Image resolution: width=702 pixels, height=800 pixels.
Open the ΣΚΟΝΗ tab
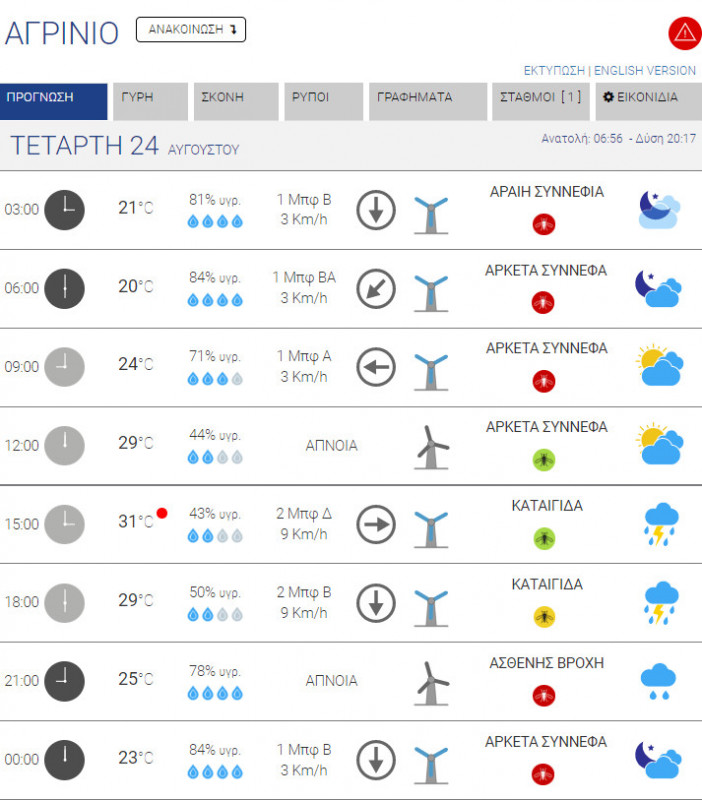coord(236,98)
